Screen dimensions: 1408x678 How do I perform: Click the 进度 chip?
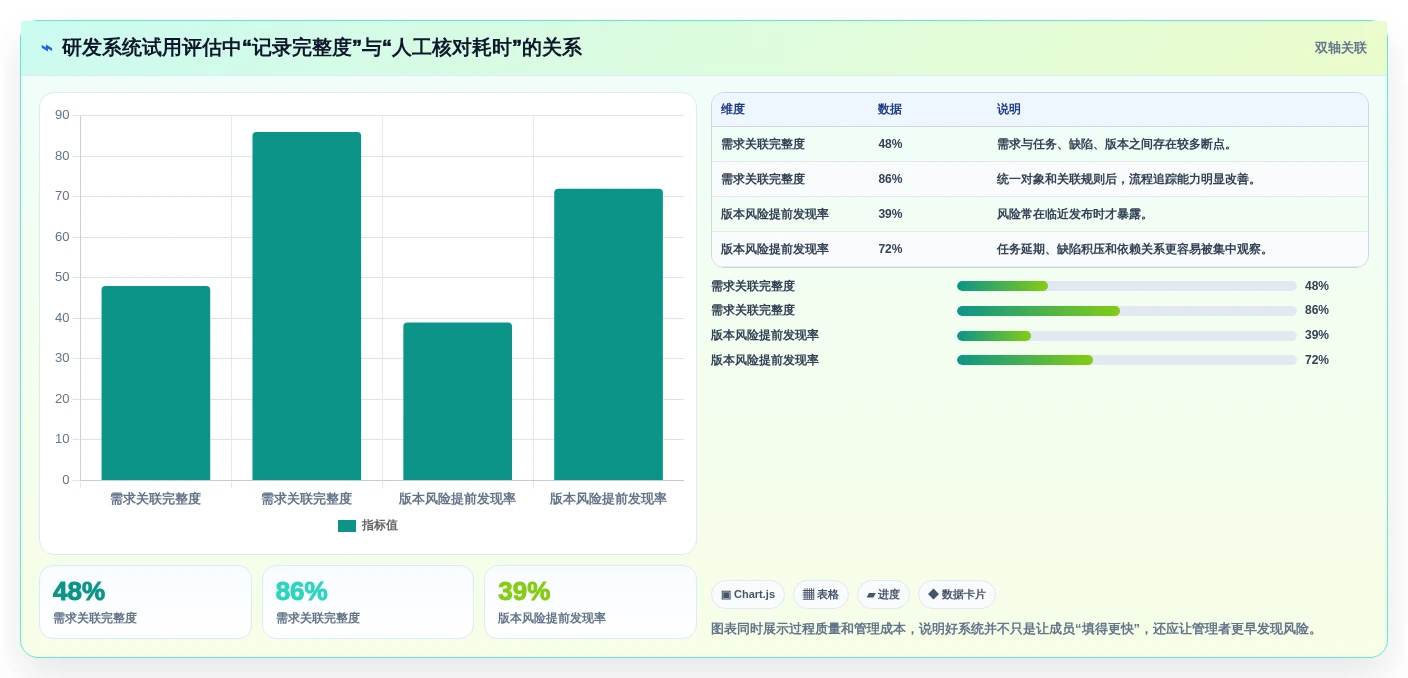(x=883, y=594)
